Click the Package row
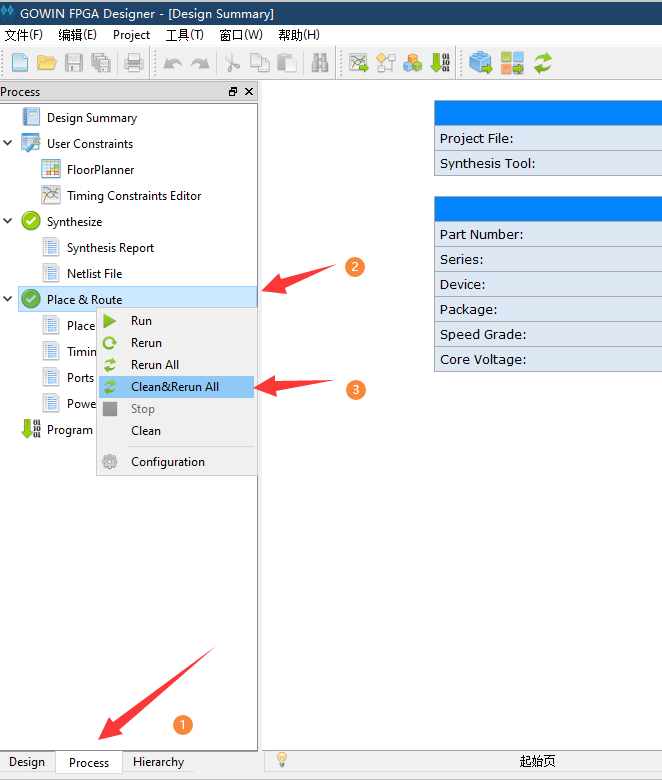The width and height of the screenshot is (662, 780). (x=548, y=309)
